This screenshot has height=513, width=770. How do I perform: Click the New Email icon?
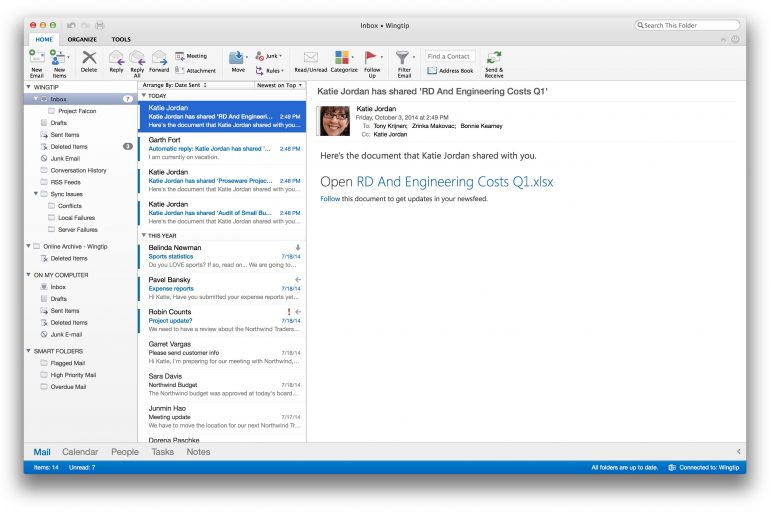pyautogui.click(x=36, y=57)
